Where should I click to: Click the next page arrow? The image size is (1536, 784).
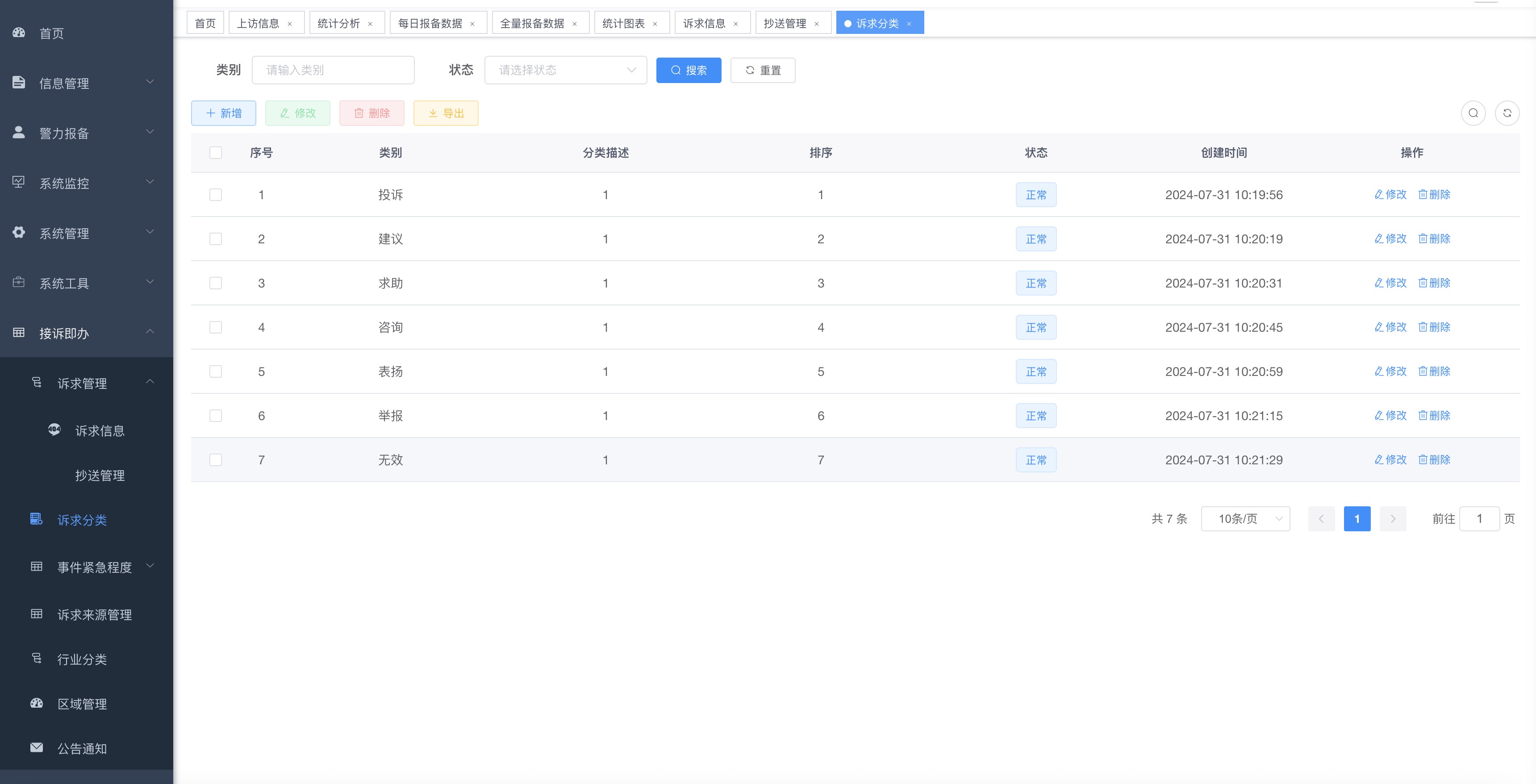point(1393,519)
